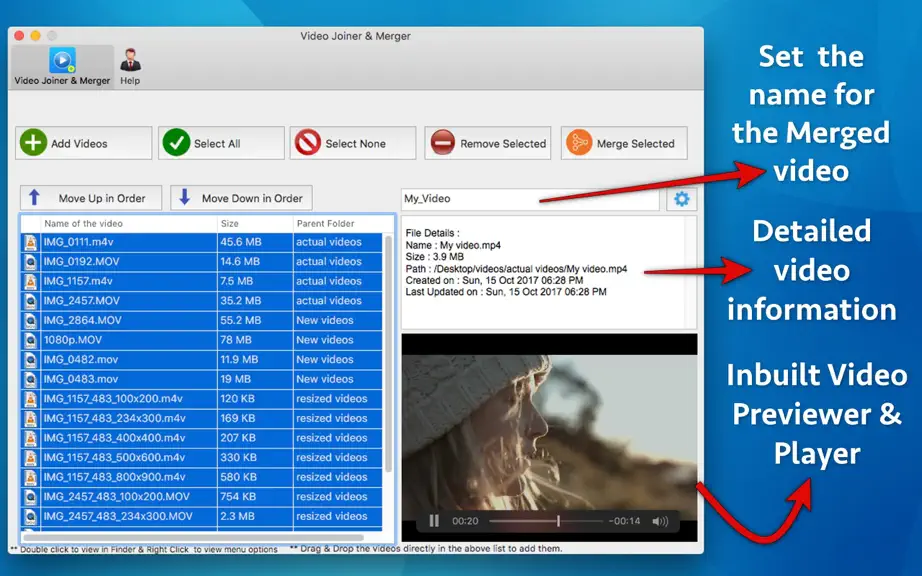Pause the video preview
Viewport: 922px width, 576px height.
[x=434, y=521]
